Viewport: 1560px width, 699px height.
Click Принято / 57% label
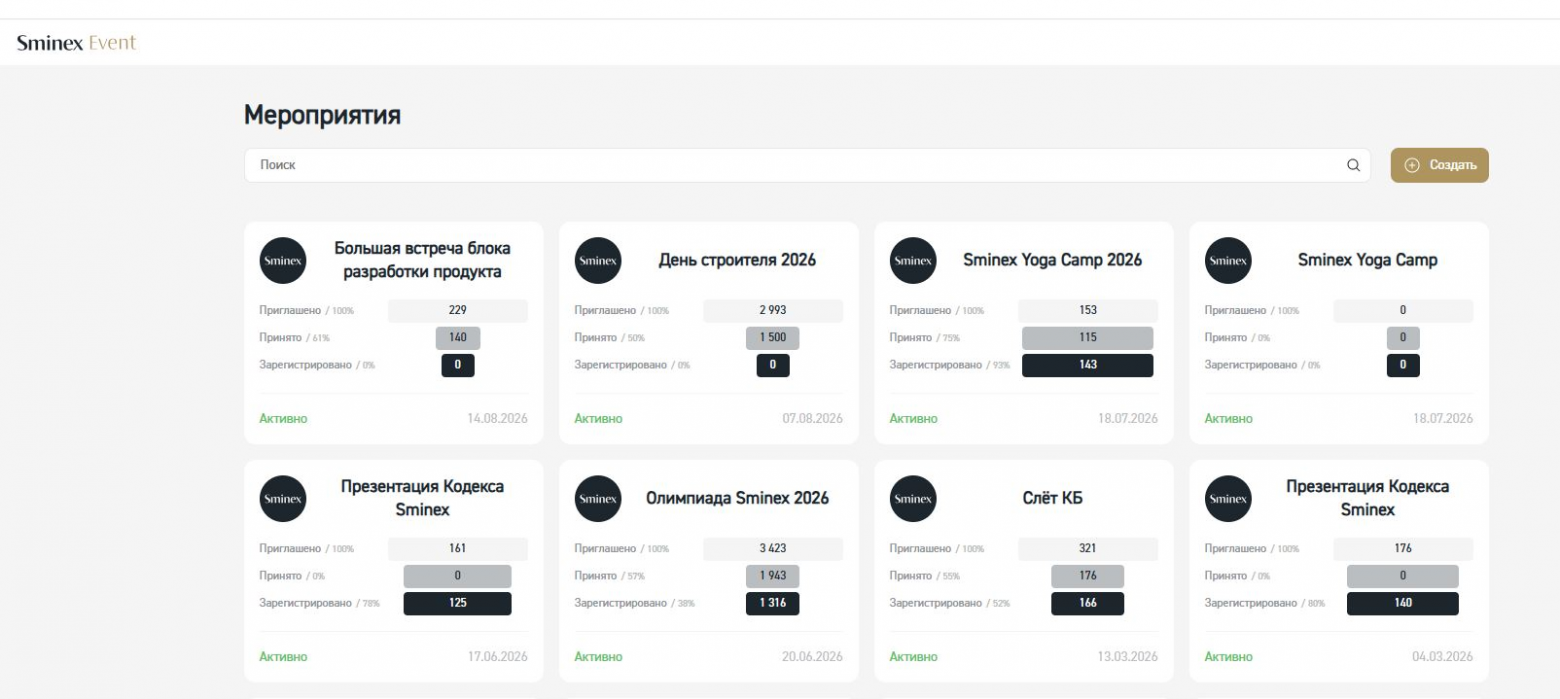click(x=610, y=576)
